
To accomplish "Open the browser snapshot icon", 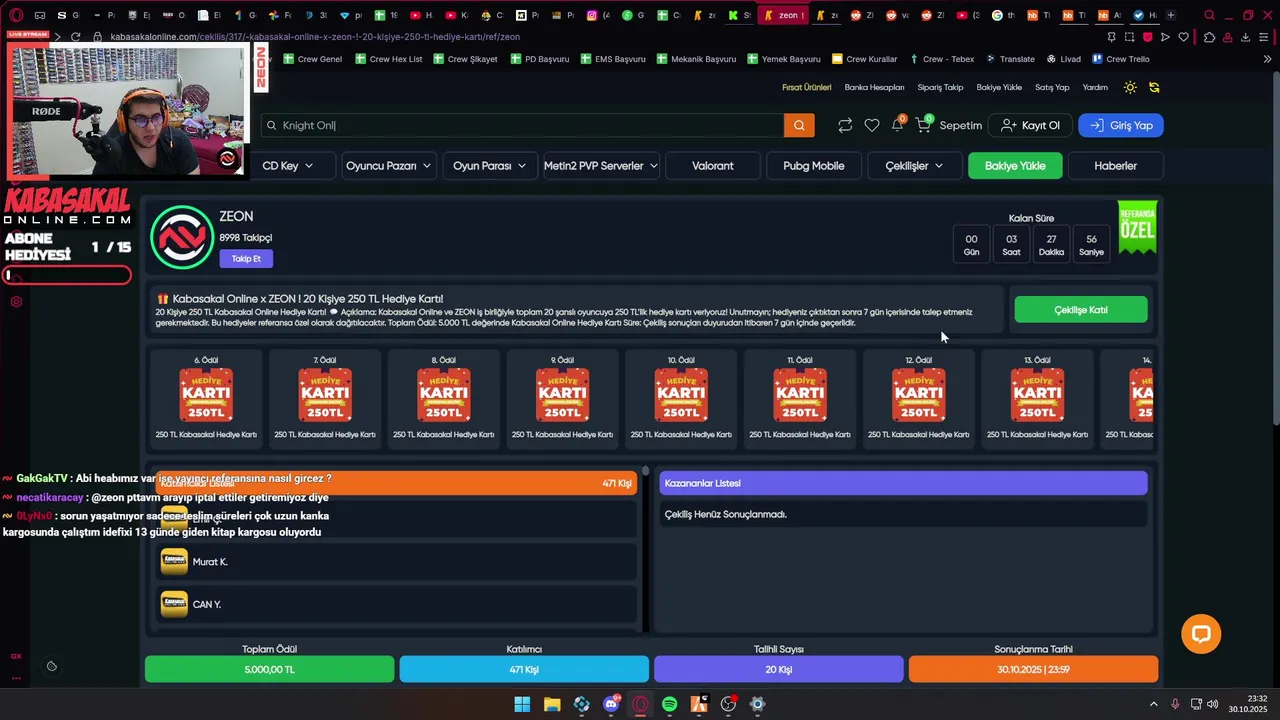I will pos(1129,37).
